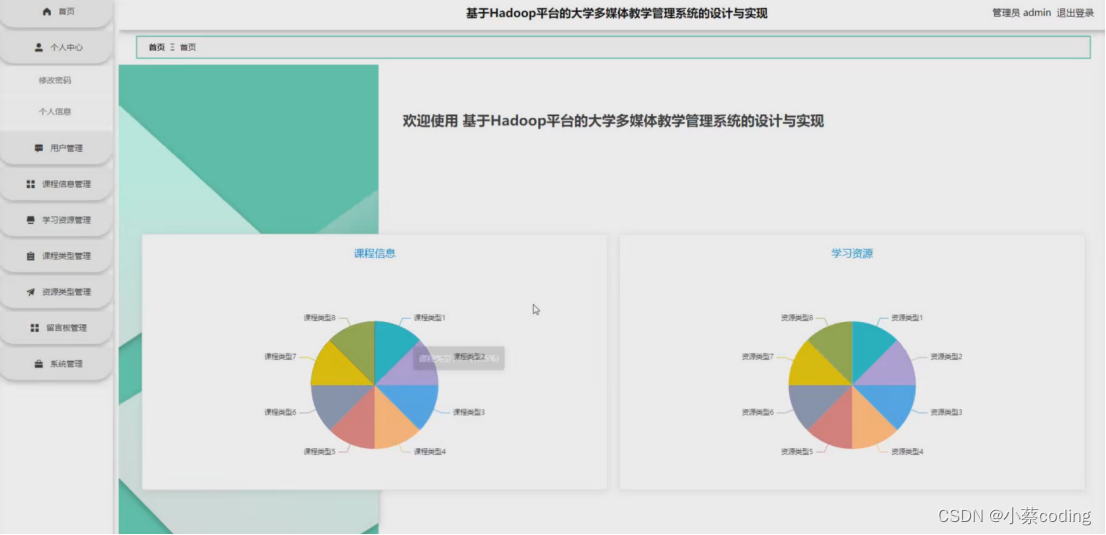The height and width of the screenshot is (535, 1106).
Task: Open the 修改密码 submenu entry
Action: (55, 80)
